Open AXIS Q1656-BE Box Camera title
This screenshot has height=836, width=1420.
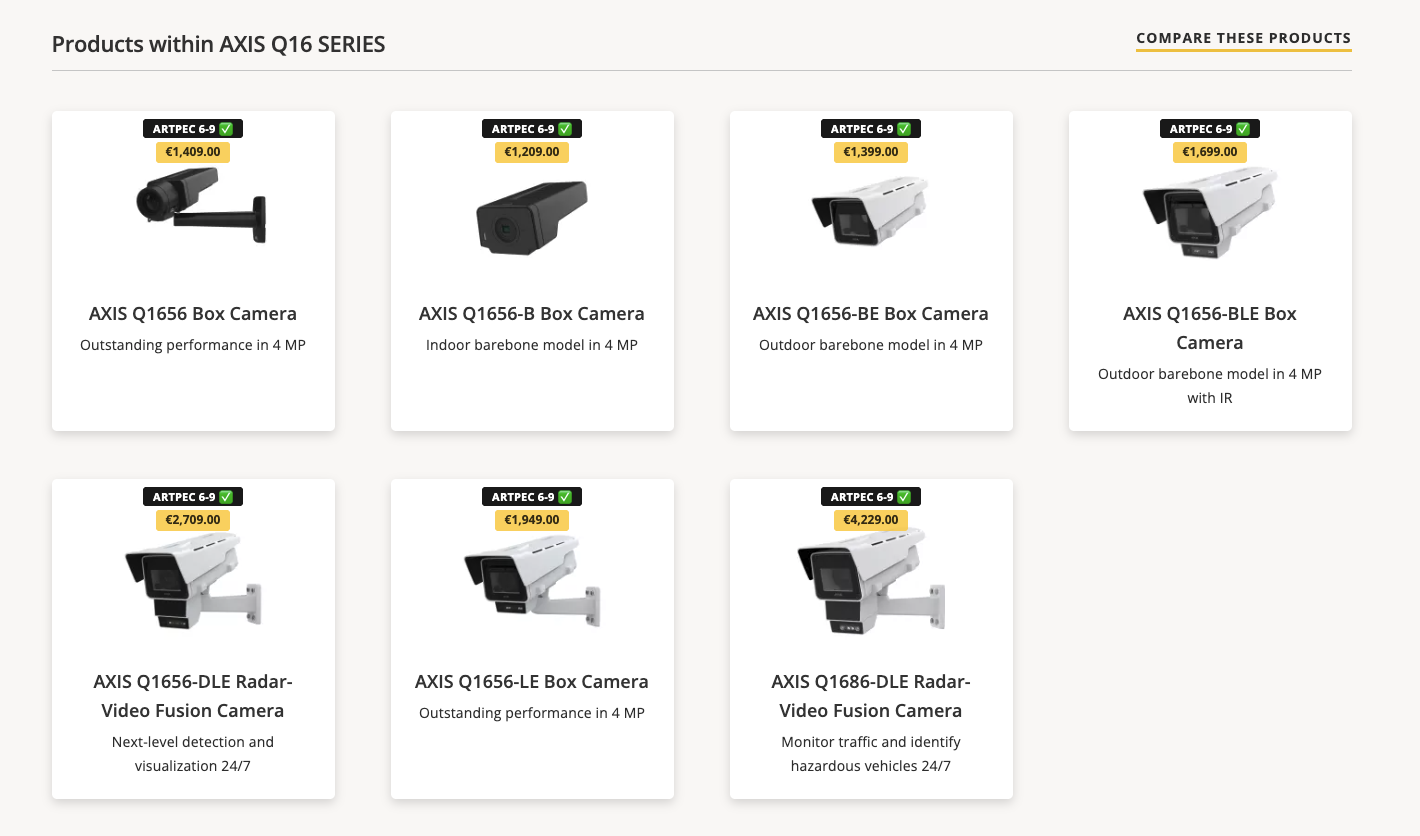pyautogui.click(x=871, y=313)
